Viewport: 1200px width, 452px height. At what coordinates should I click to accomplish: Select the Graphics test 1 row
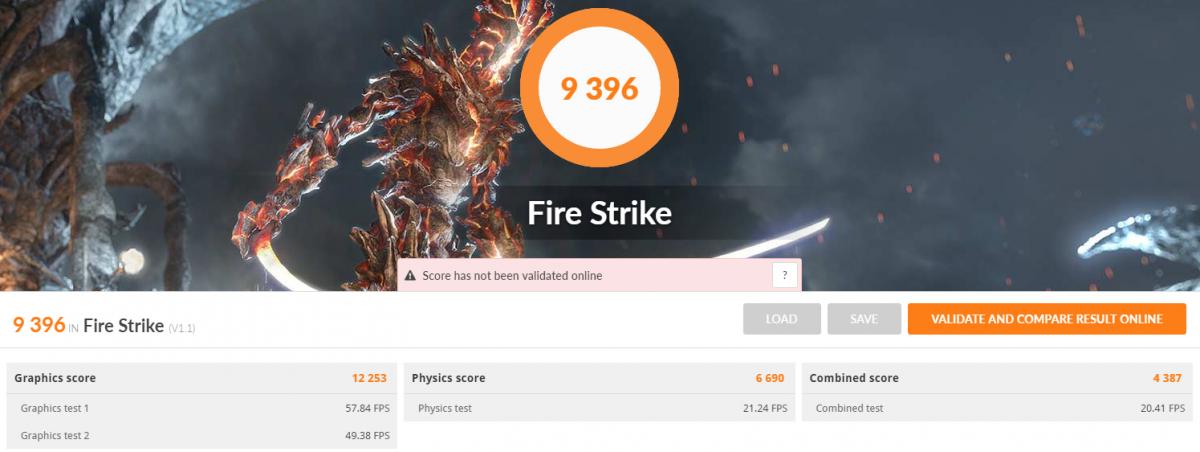coord(201,408)
